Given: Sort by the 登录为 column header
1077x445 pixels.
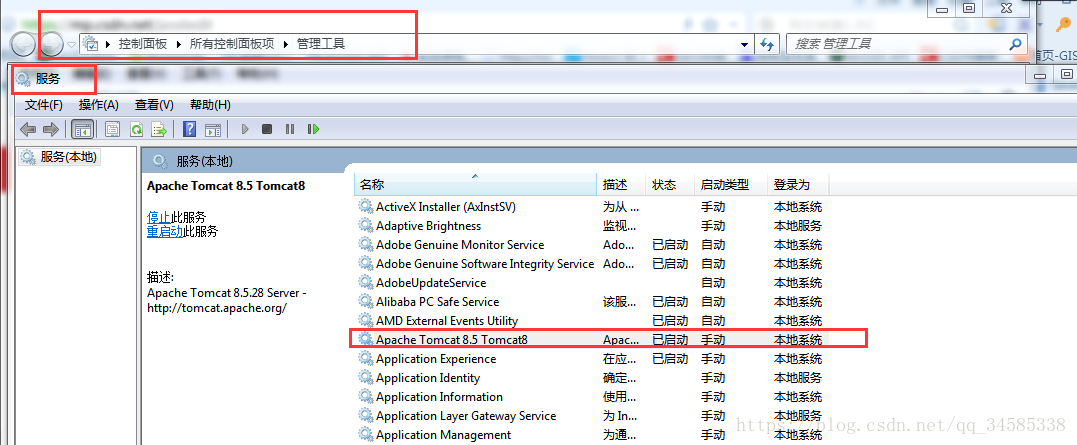Looking at the screenshot, I should tap(799, 185).
